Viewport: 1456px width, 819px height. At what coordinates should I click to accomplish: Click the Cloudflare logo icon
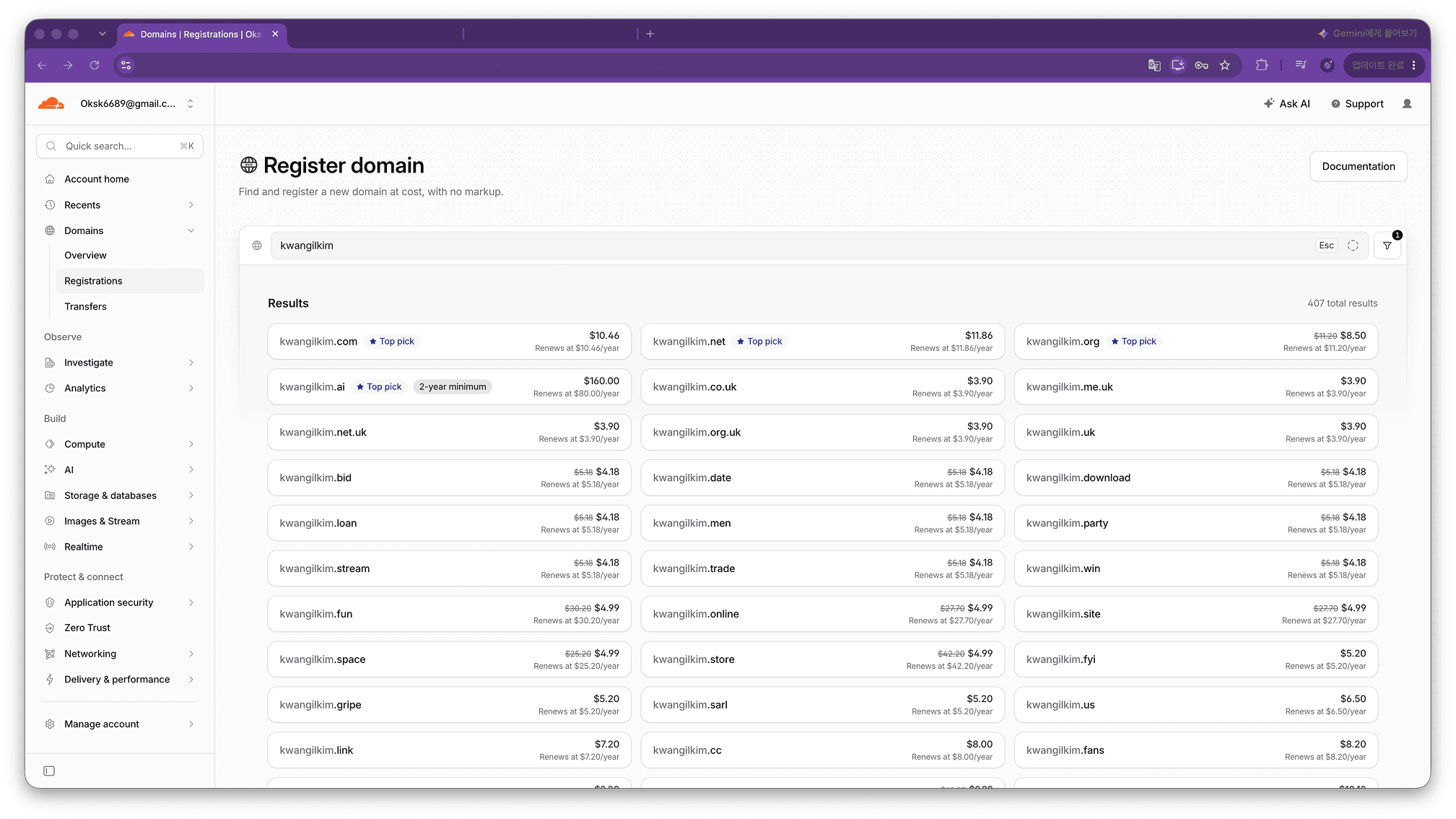click(x=51, y=103)
